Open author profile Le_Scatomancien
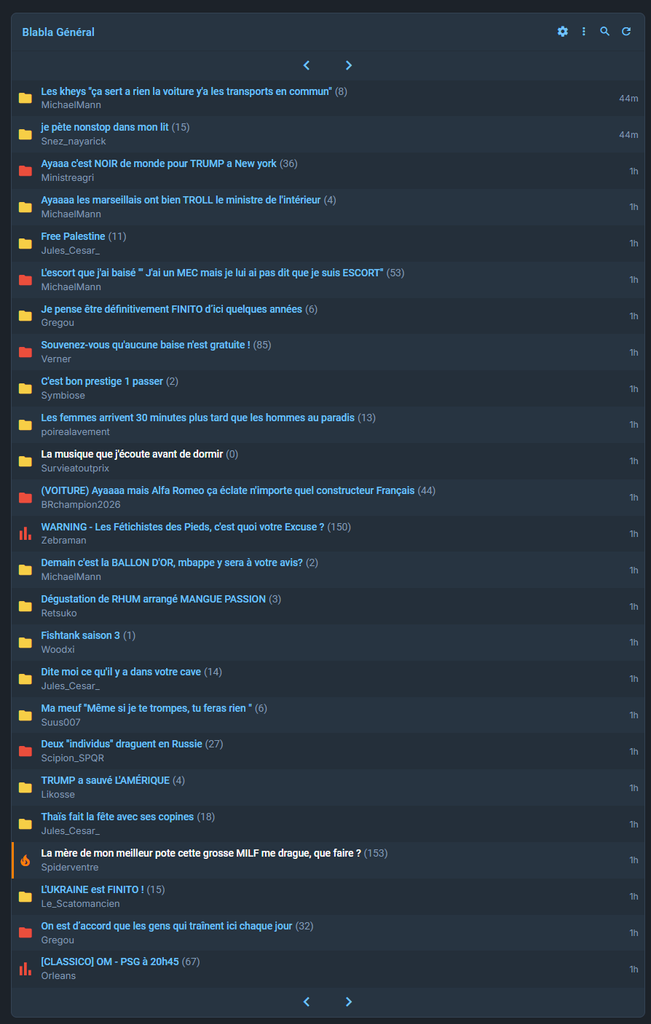 pyautogui.click(x=80, y=904)
